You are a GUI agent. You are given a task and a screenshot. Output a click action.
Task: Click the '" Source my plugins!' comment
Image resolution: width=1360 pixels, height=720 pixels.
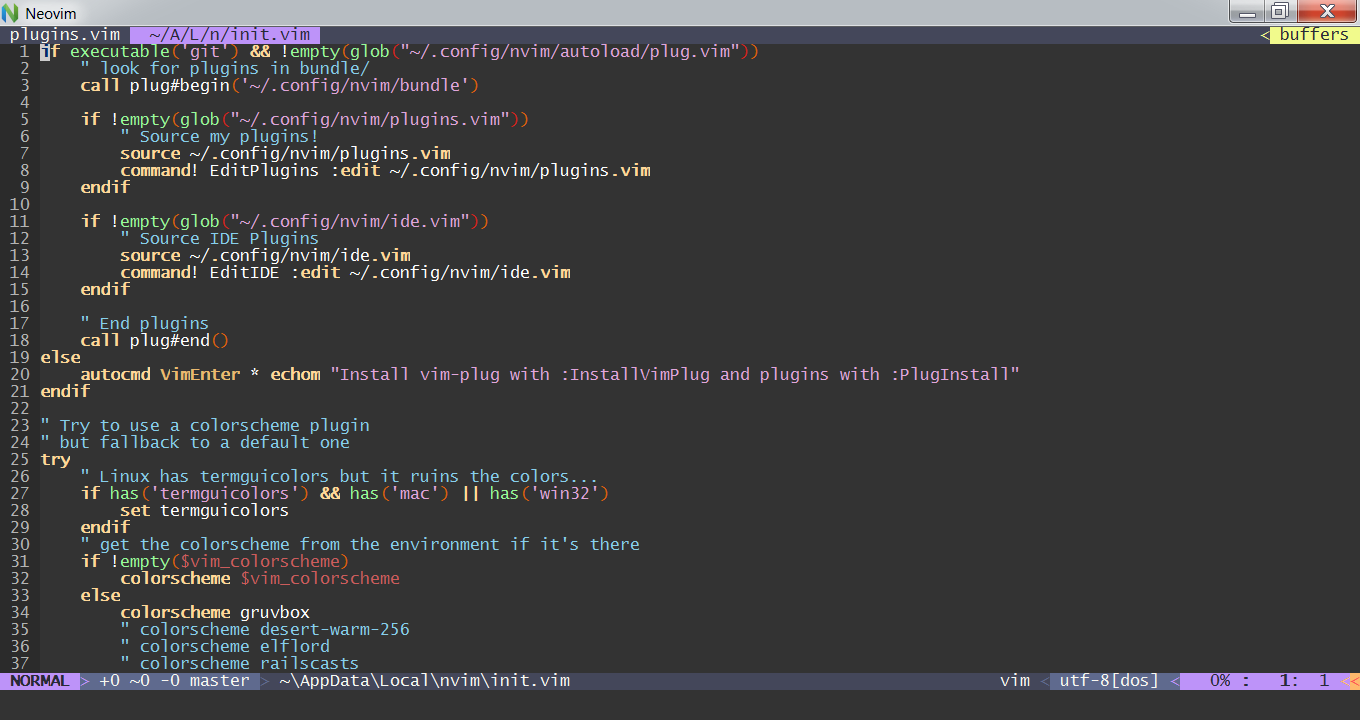click(x=220, y=136)
